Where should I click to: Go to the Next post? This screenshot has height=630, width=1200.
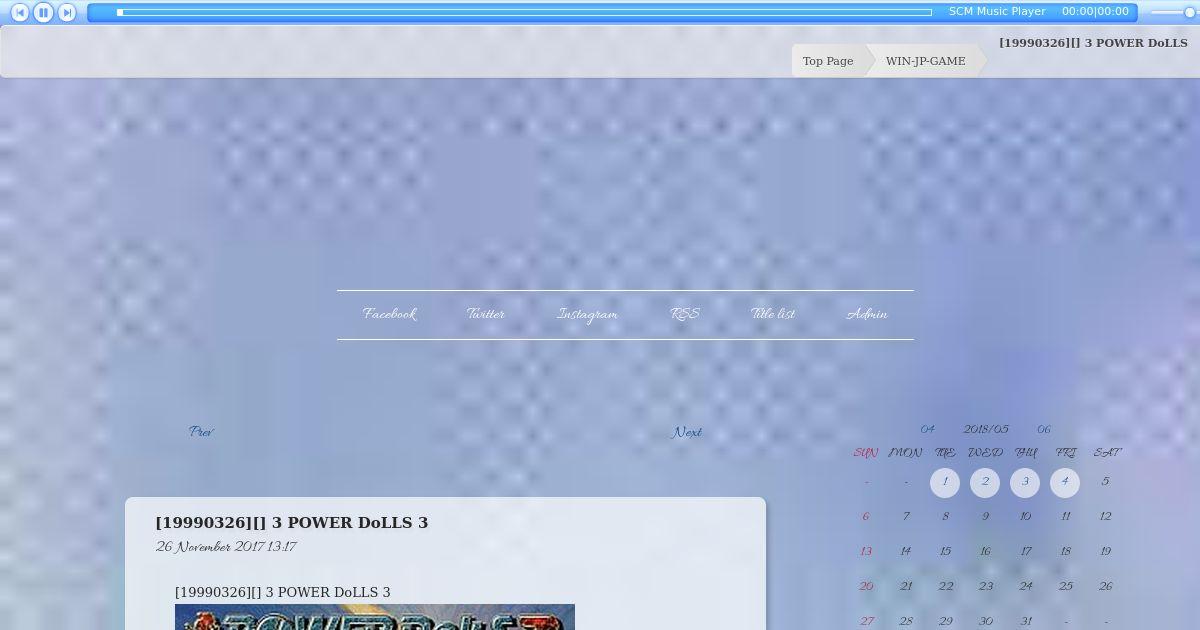pyautogui.click(x=687, y=433)
